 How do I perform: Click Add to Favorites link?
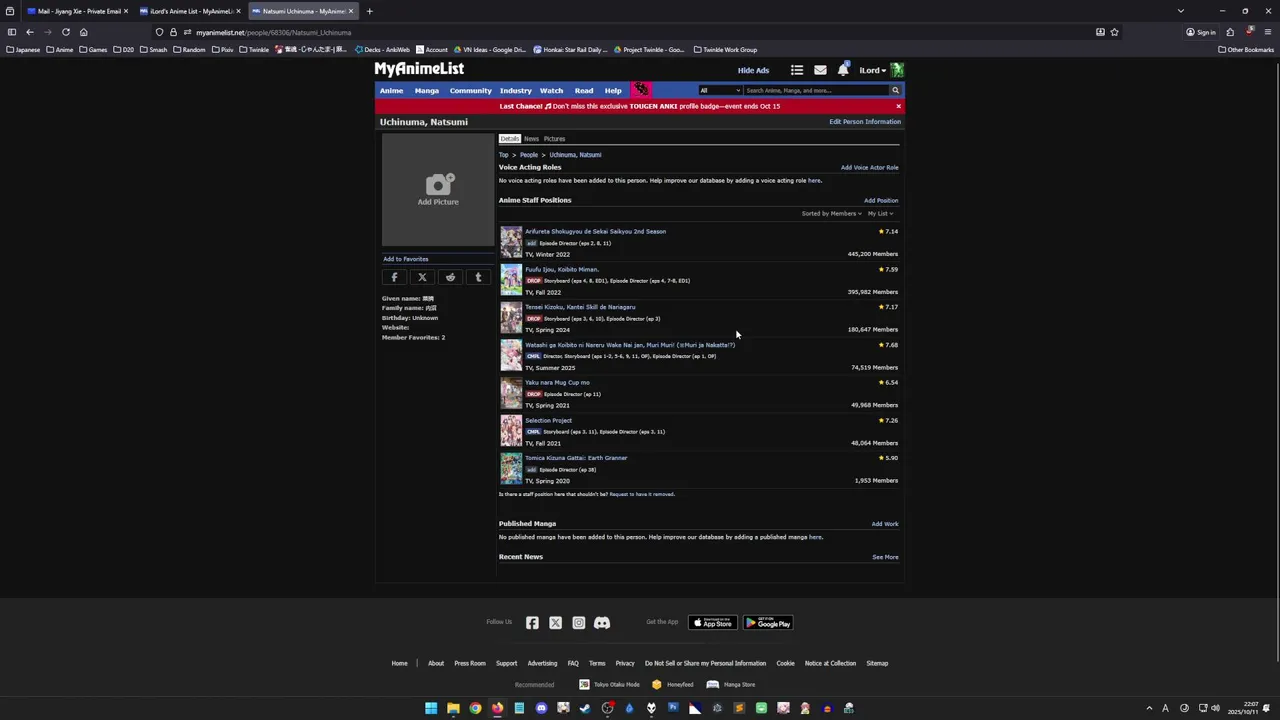point(405,259)
